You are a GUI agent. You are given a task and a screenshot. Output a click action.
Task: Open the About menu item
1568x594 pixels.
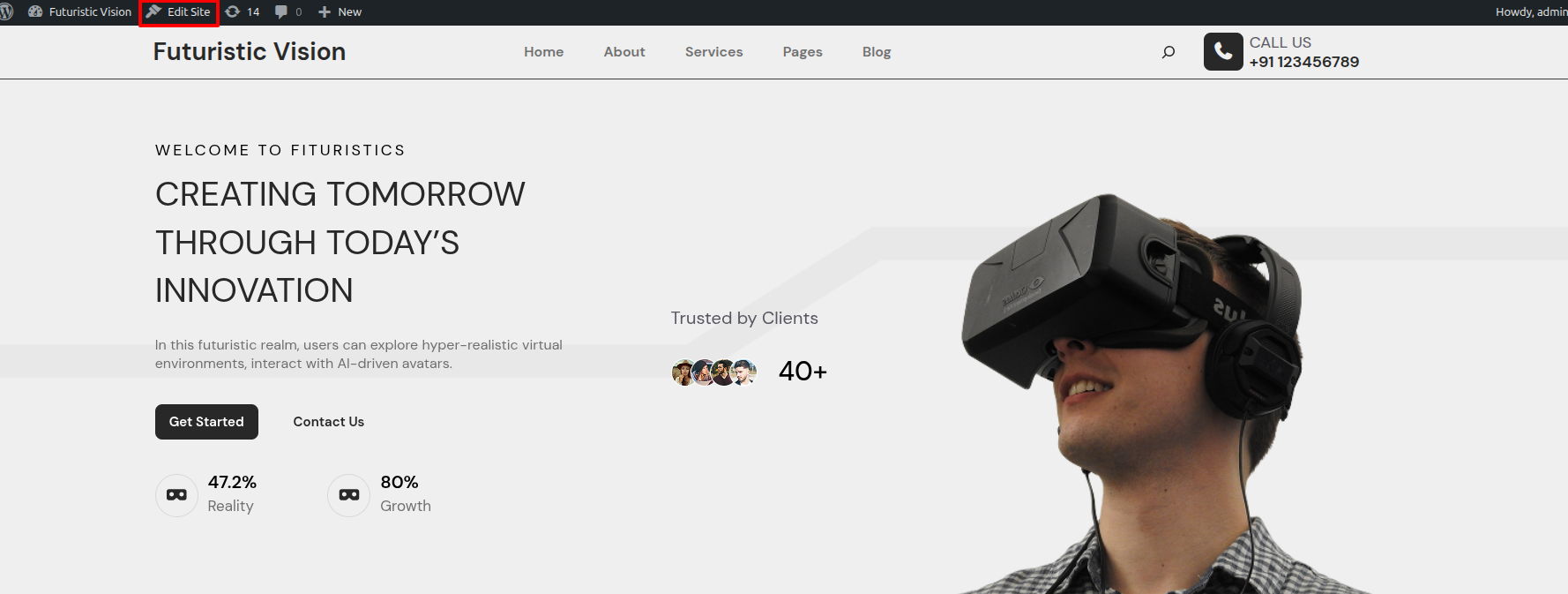click(624, 52)
